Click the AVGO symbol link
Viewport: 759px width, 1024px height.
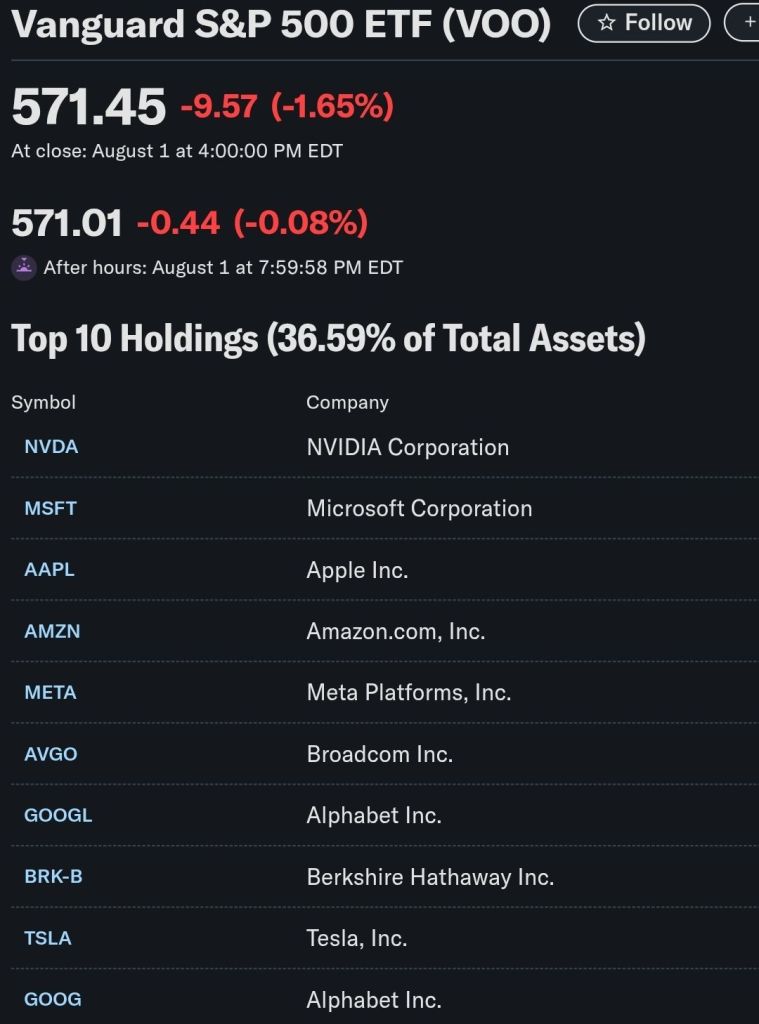click(x=50, y=754)
